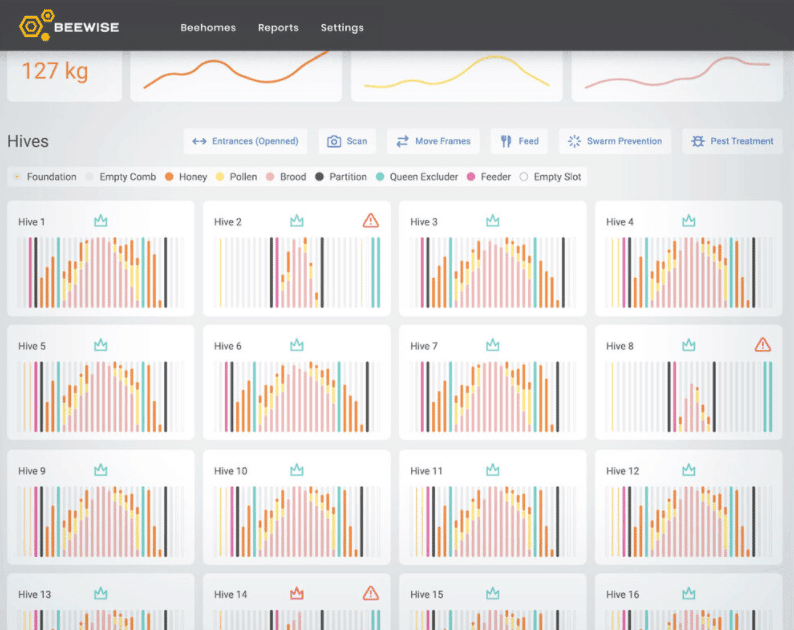Click the Hive 2 warning triangle
794x630 pixels.
click(371, 220)
